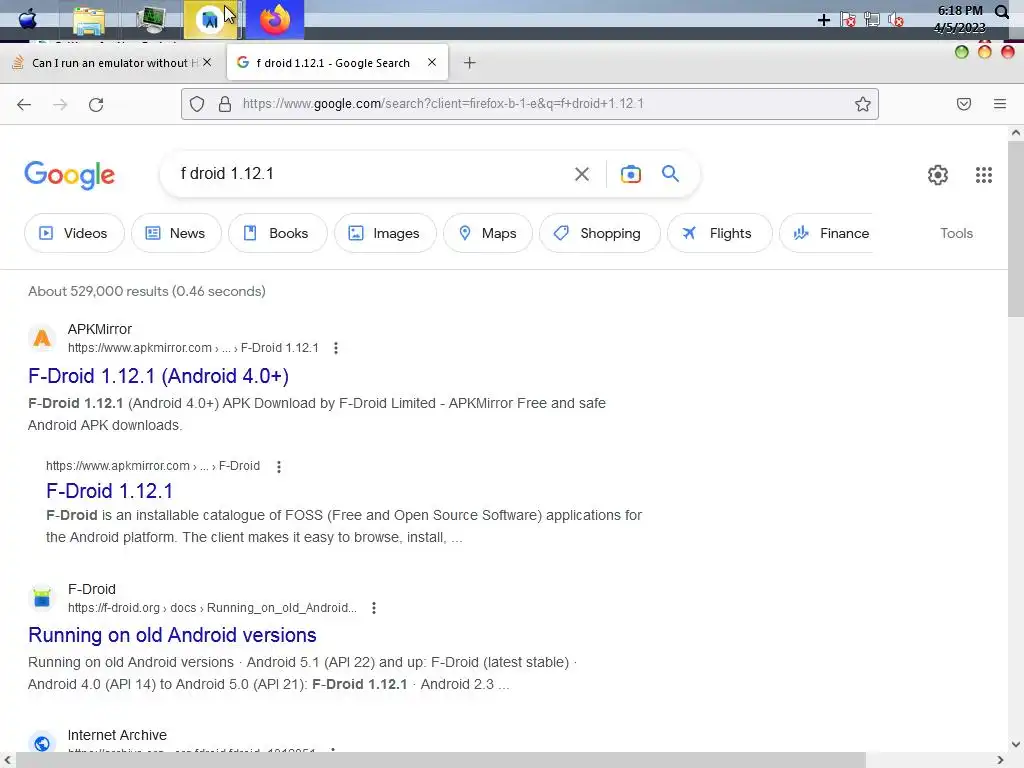Open the network tray icon

[x=872, y=20]
